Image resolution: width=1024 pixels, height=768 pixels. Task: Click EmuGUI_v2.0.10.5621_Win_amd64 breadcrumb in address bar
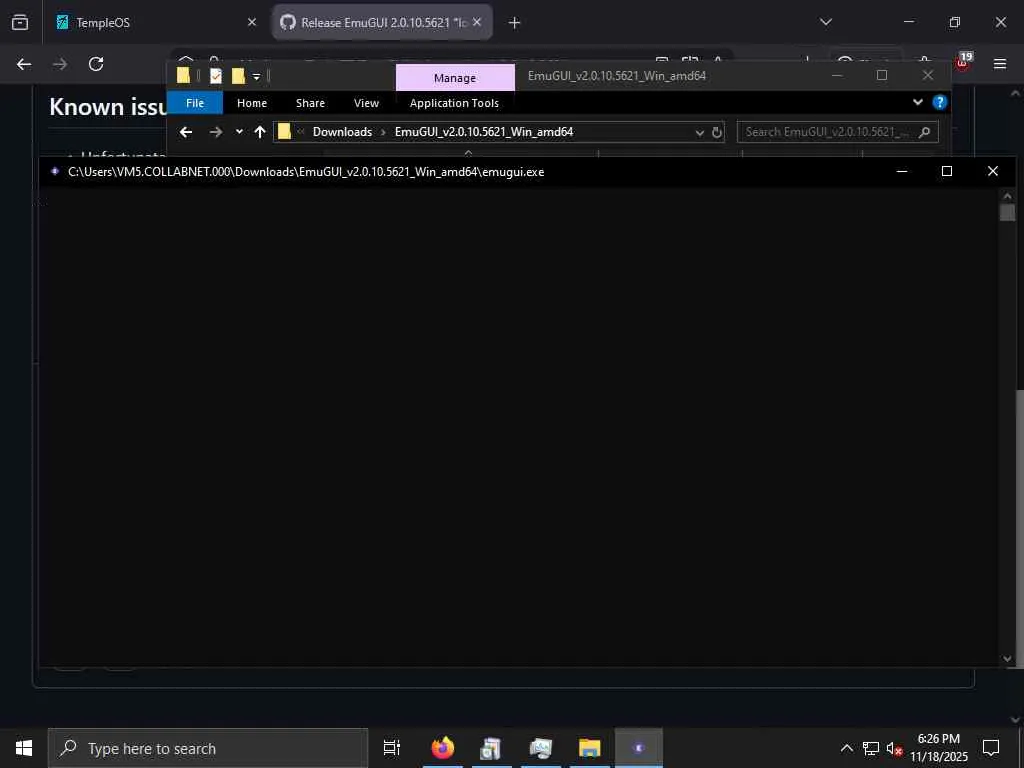point(484,132)
